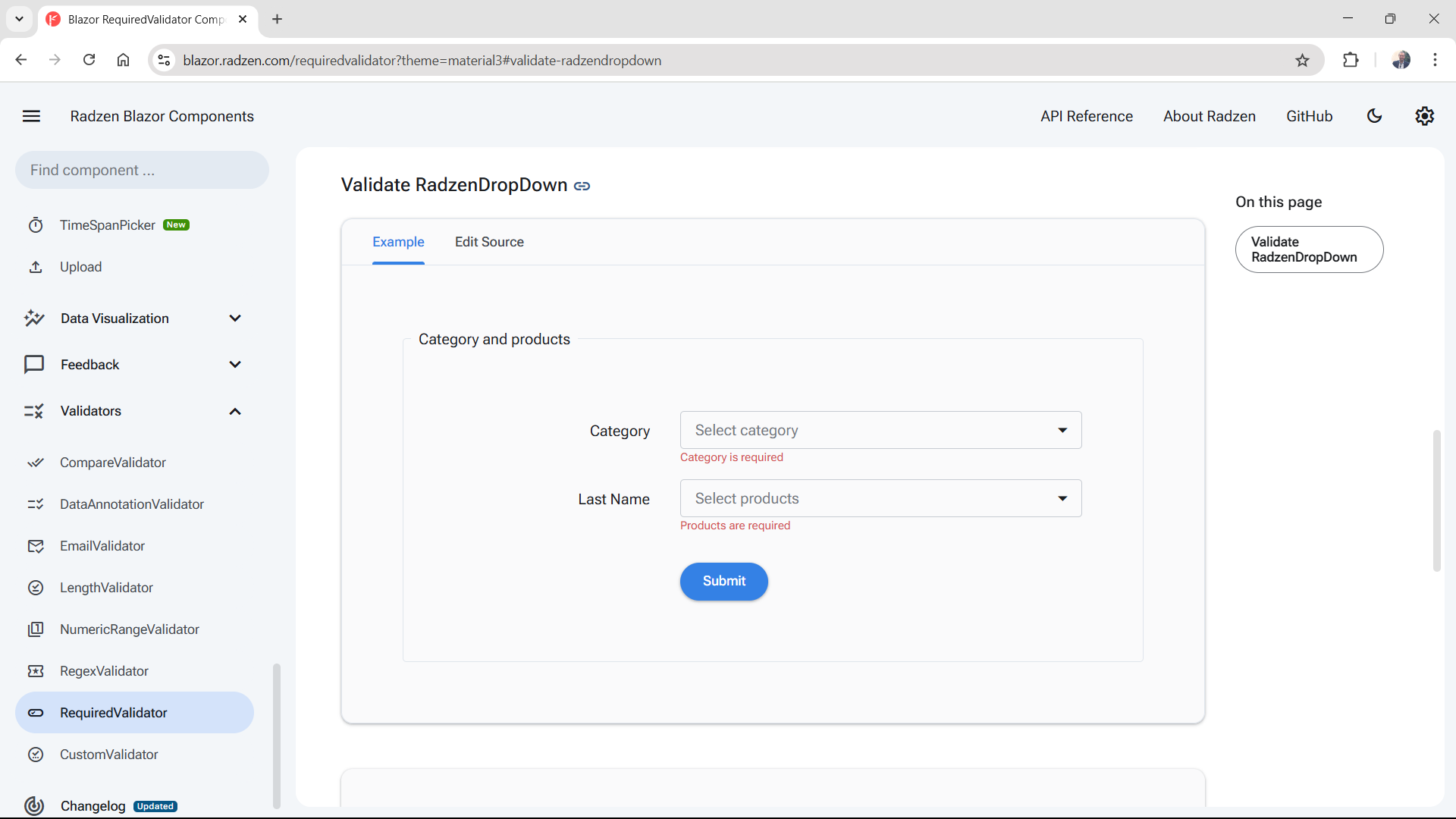1456x819 pixels.
Task: Click the Find component search field
Action: click(x=142, y=170)
